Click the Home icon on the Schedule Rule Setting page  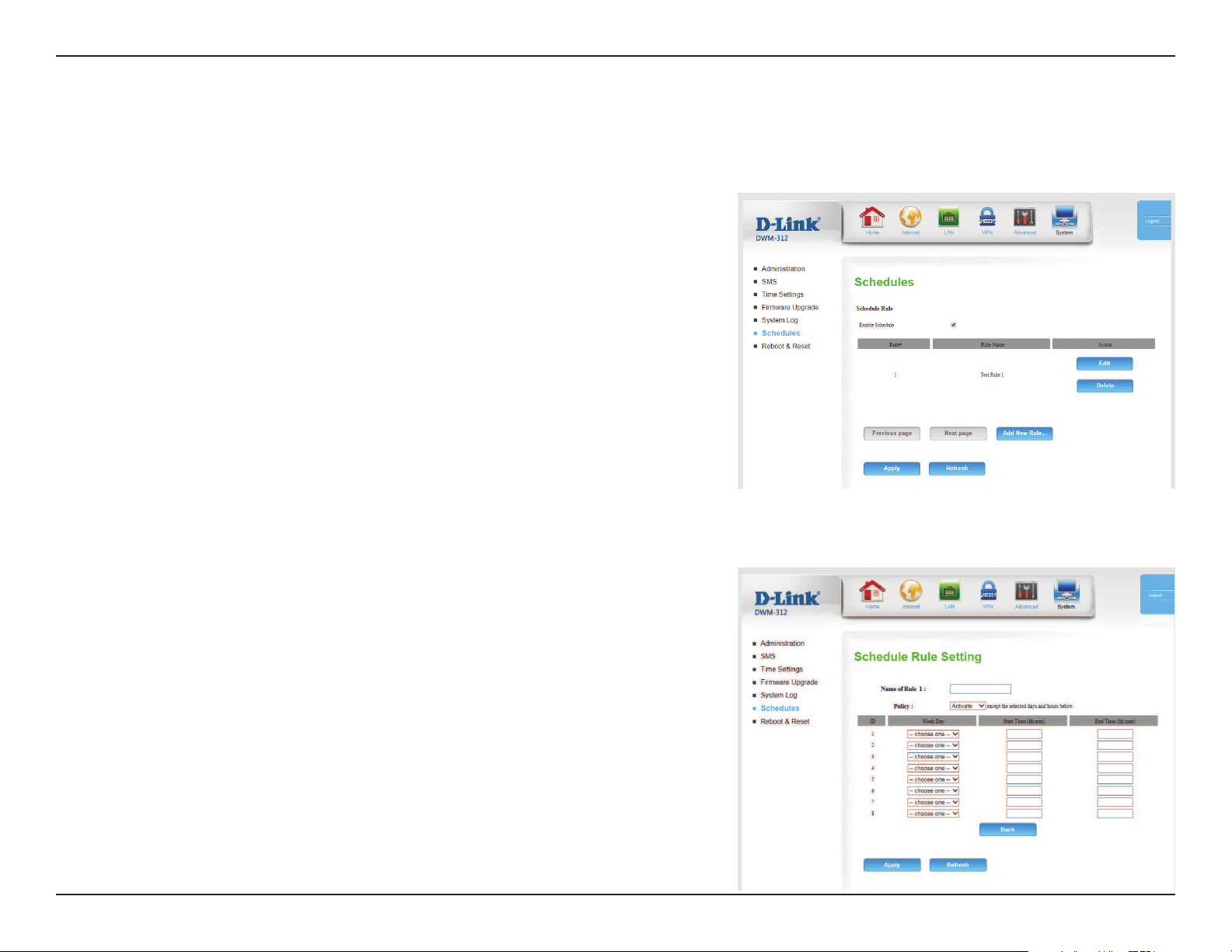(x=872, y=591)
